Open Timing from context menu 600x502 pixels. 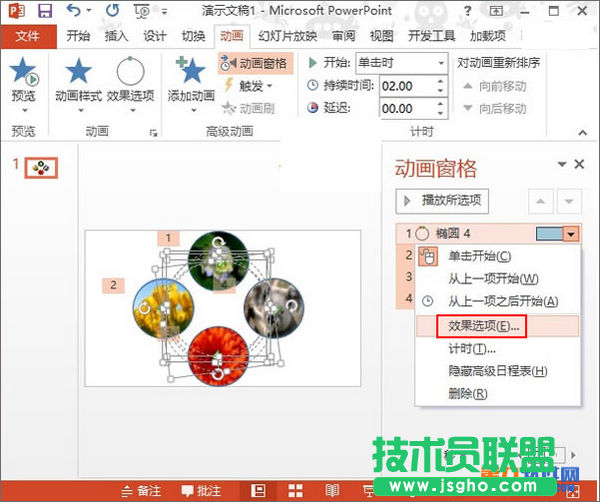497,349
